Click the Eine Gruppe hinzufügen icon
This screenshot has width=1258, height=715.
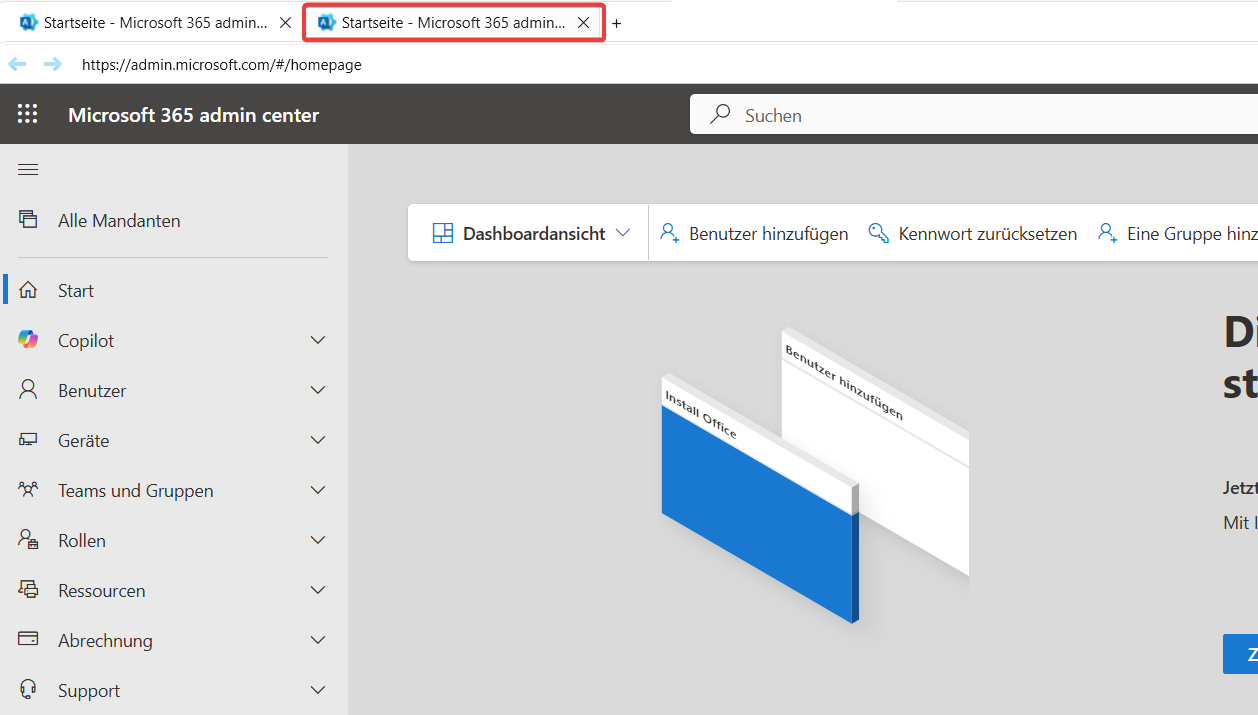click(x=1107, y=233)
